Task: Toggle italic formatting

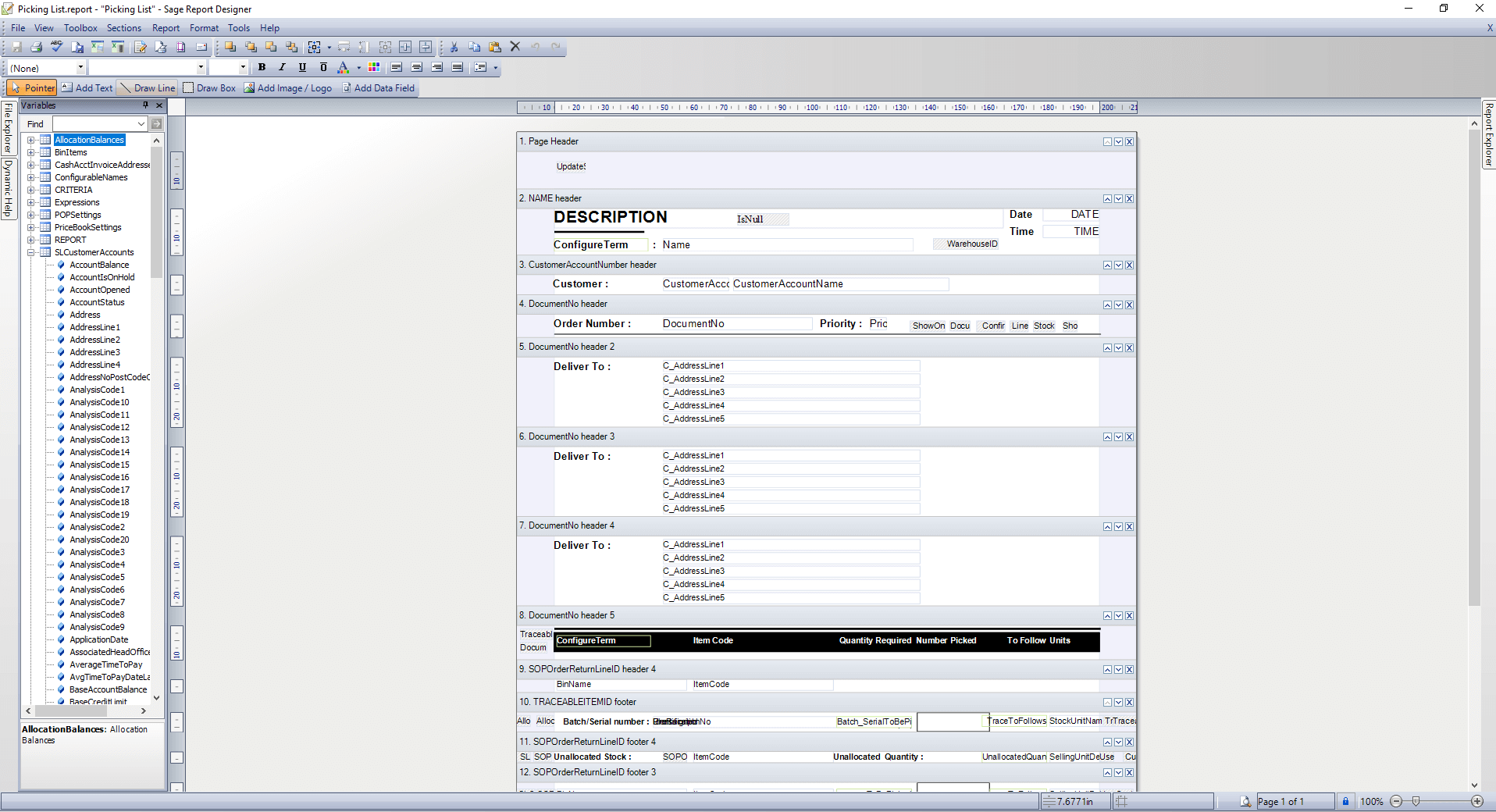Action: click(282, 67)
